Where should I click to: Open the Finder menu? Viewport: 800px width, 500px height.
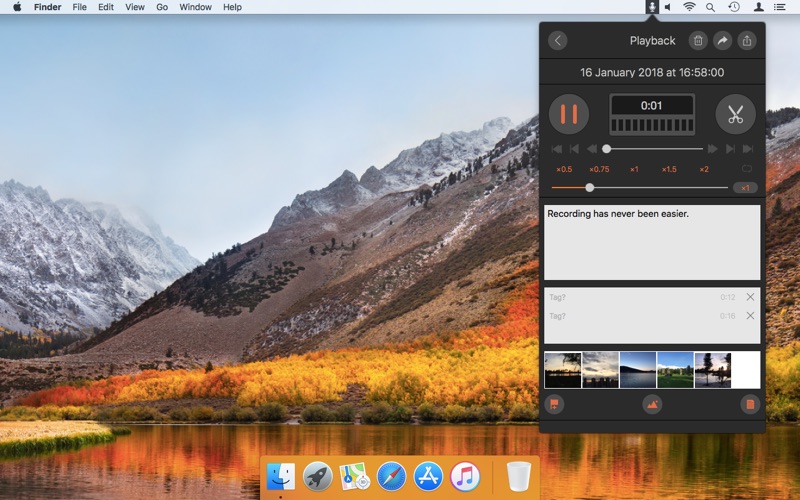click(x=47, y=7)
